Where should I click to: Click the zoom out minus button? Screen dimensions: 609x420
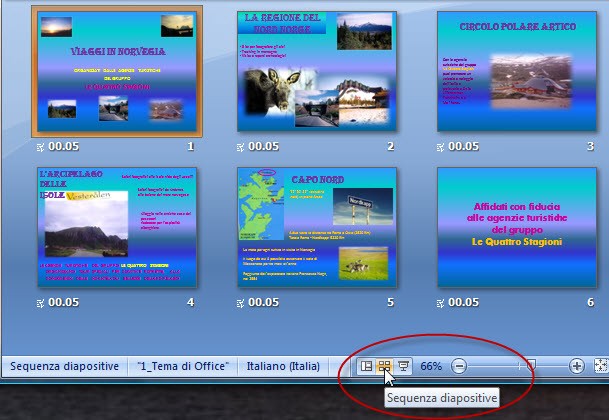[459, 367]
